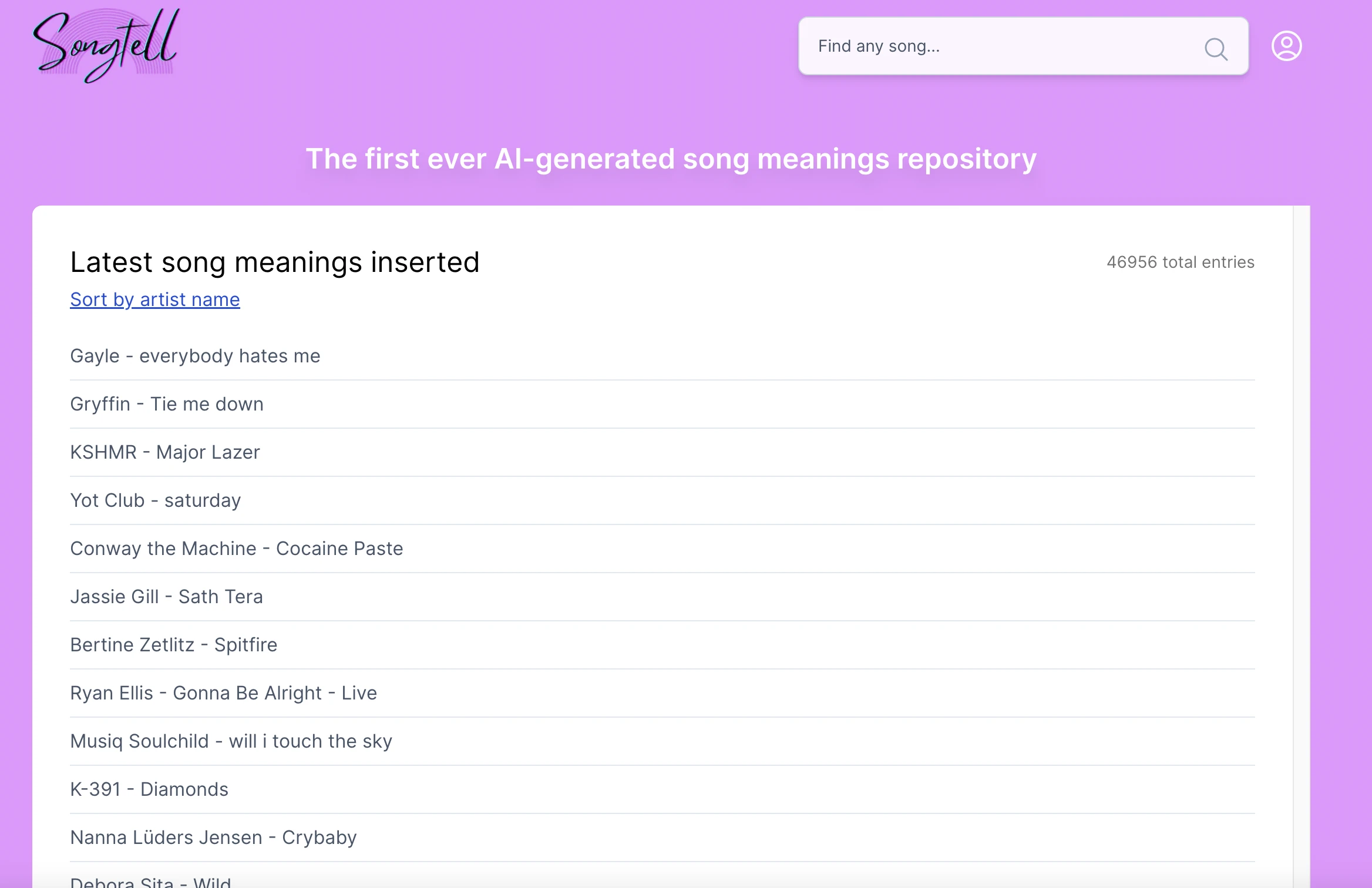Open 'K-391 - Diamonds' song meaning
This screenshot has height=888, width=1372.
coord(150,789)
